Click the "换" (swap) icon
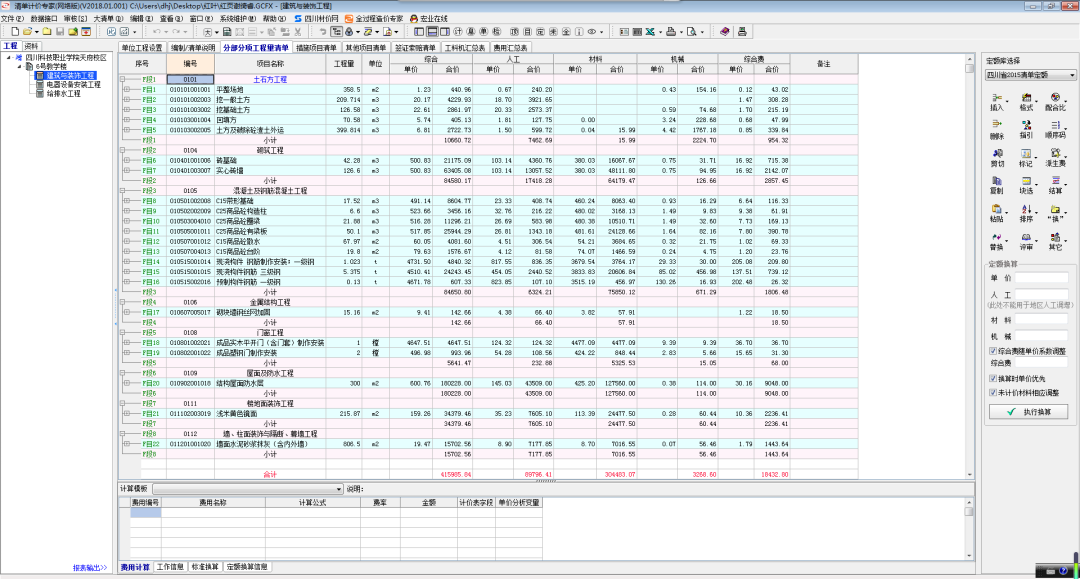 1055,214
